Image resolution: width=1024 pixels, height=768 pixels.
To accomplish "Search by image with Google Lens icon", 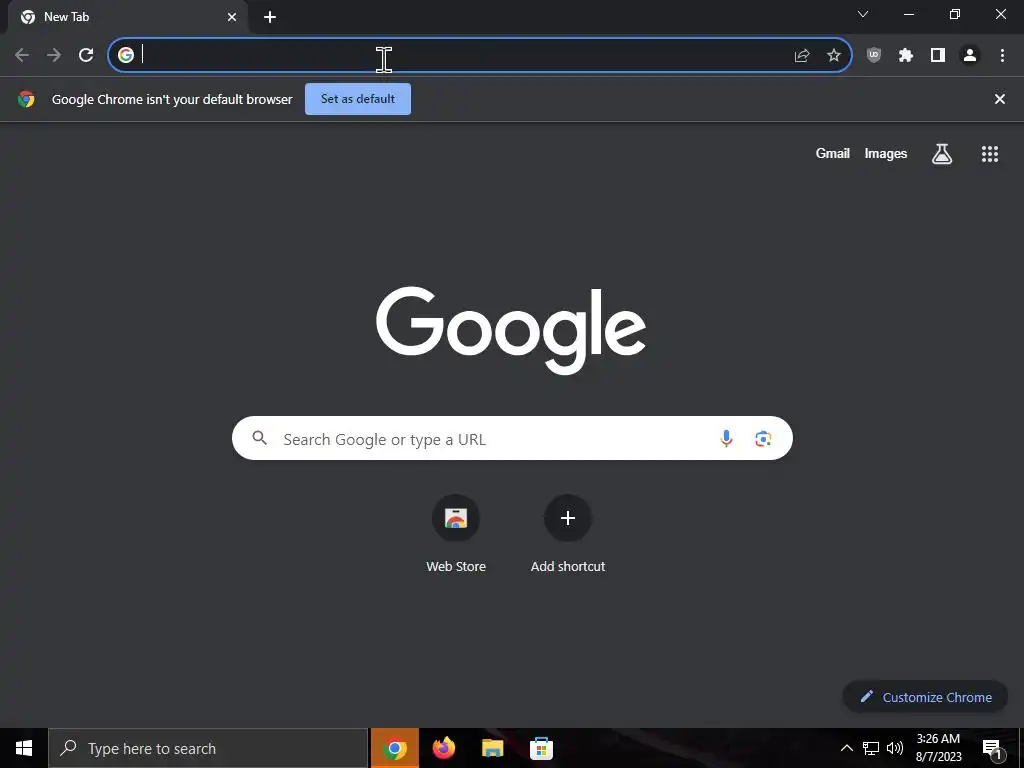I will point(763,439).
